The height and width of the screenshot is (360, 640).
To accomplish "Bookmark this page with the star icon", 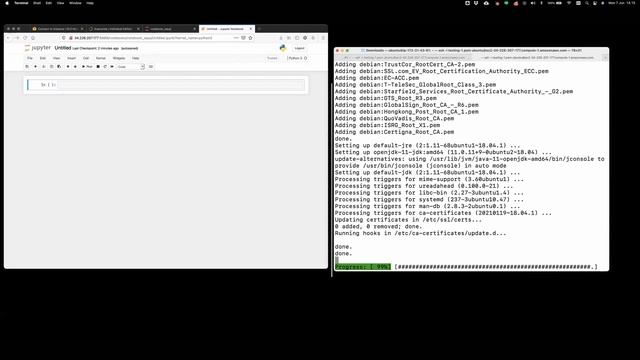I will tap(251, 38).
